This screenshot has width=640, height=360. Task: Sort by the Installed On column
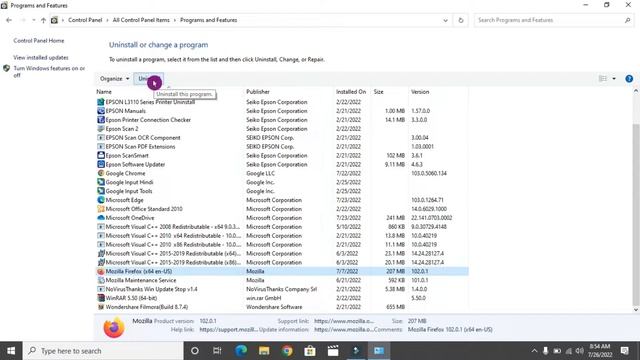352,92
